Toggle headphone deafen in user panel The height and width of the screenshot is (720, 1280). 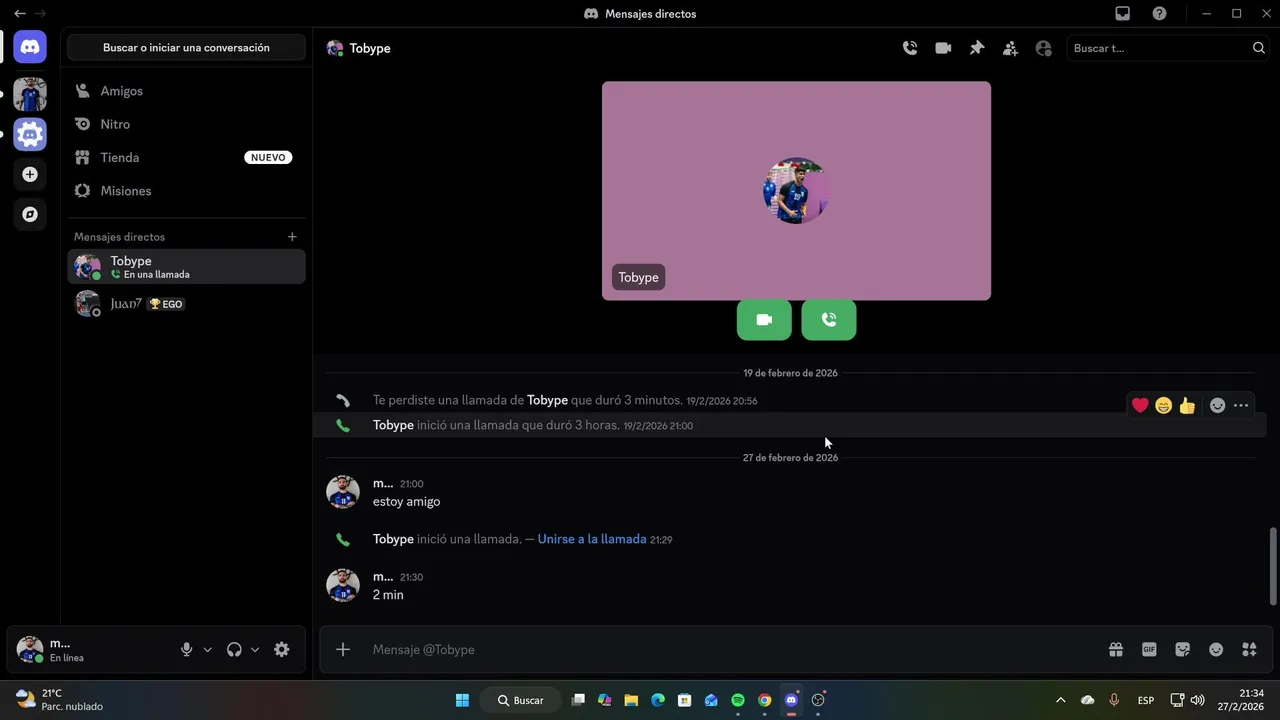pyautogui.click(x=234, y=649)
